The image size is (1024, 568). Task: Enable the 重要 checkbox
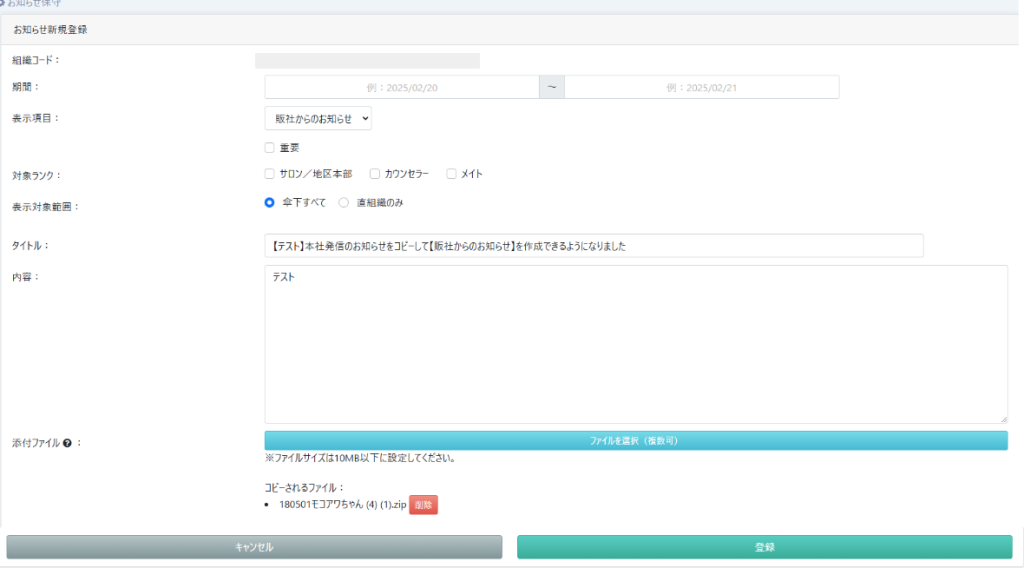270,147
